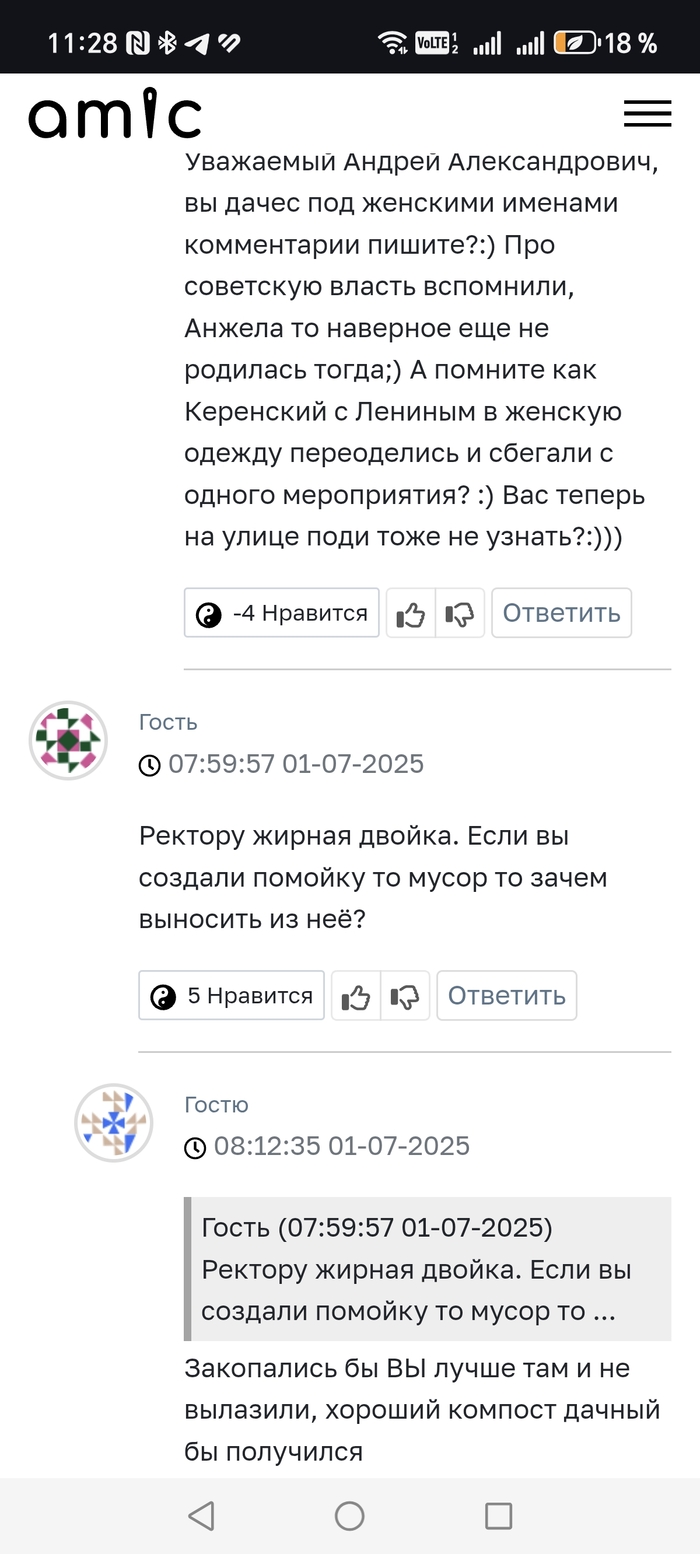Tap the Android back navigation button
Image resolution: width=700 pixels, height=1554 pixels.
tap(201, 1516)
